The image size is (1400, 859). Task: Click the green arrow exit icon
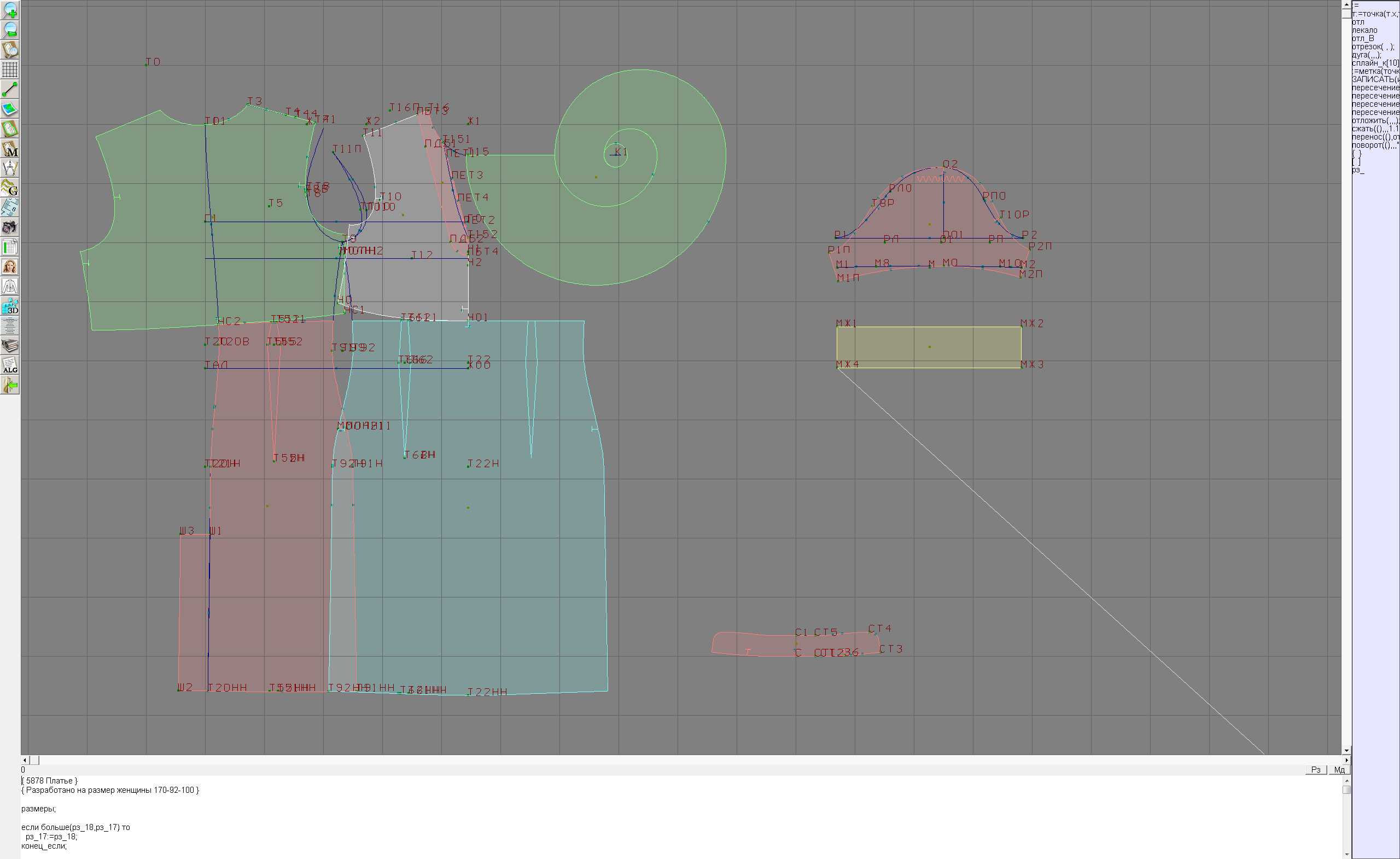pos(10,385)
